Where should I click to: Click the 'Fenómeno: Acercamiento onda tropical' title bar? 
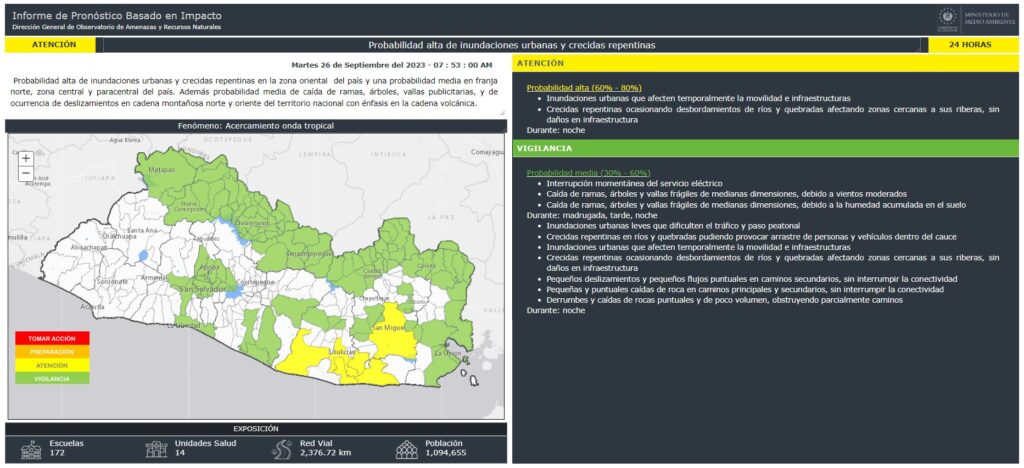tap(256, 126)
